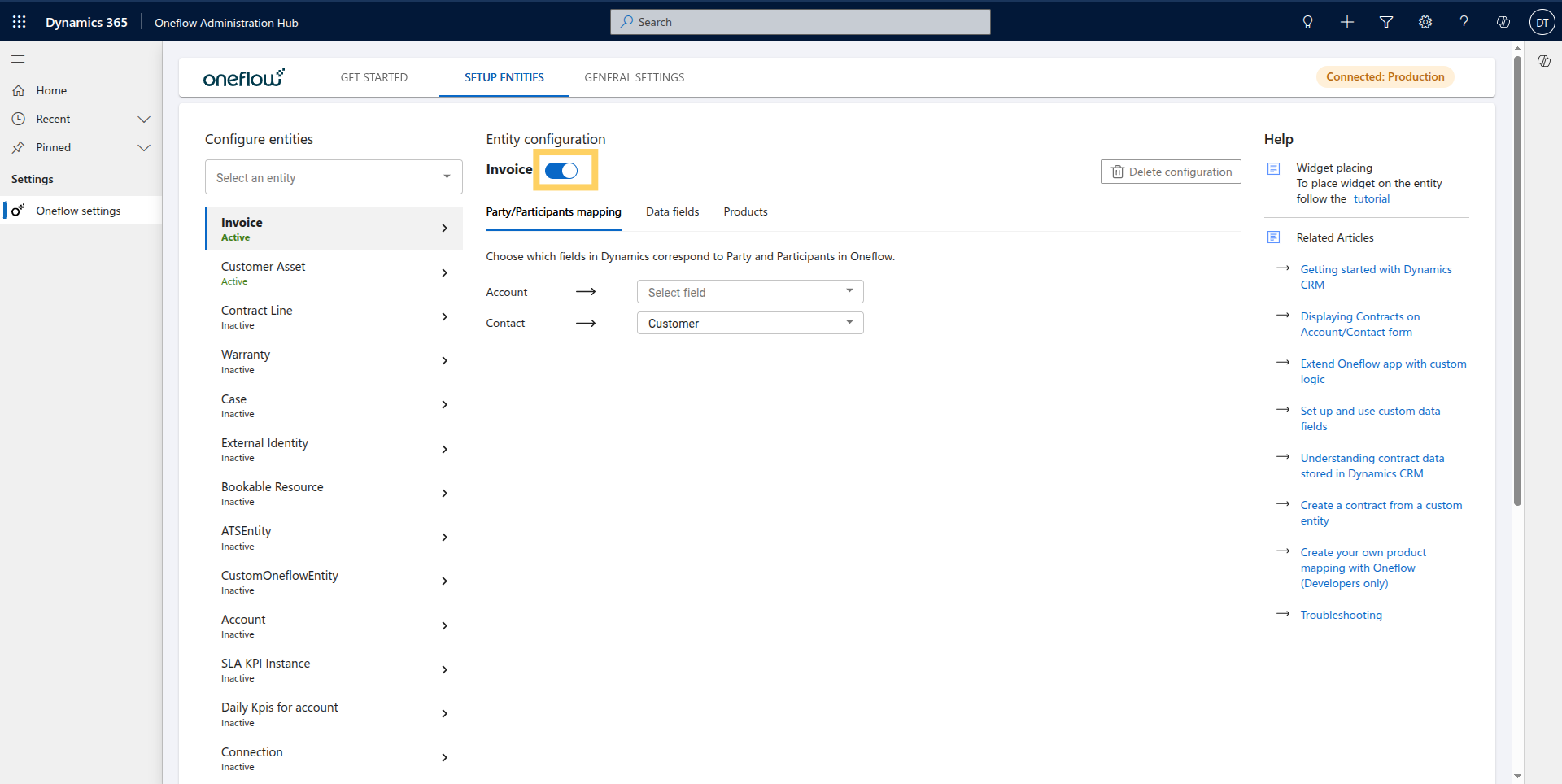Open the Data fields tab
Viewport: 1562px width, 784px height.
(673, 211)
